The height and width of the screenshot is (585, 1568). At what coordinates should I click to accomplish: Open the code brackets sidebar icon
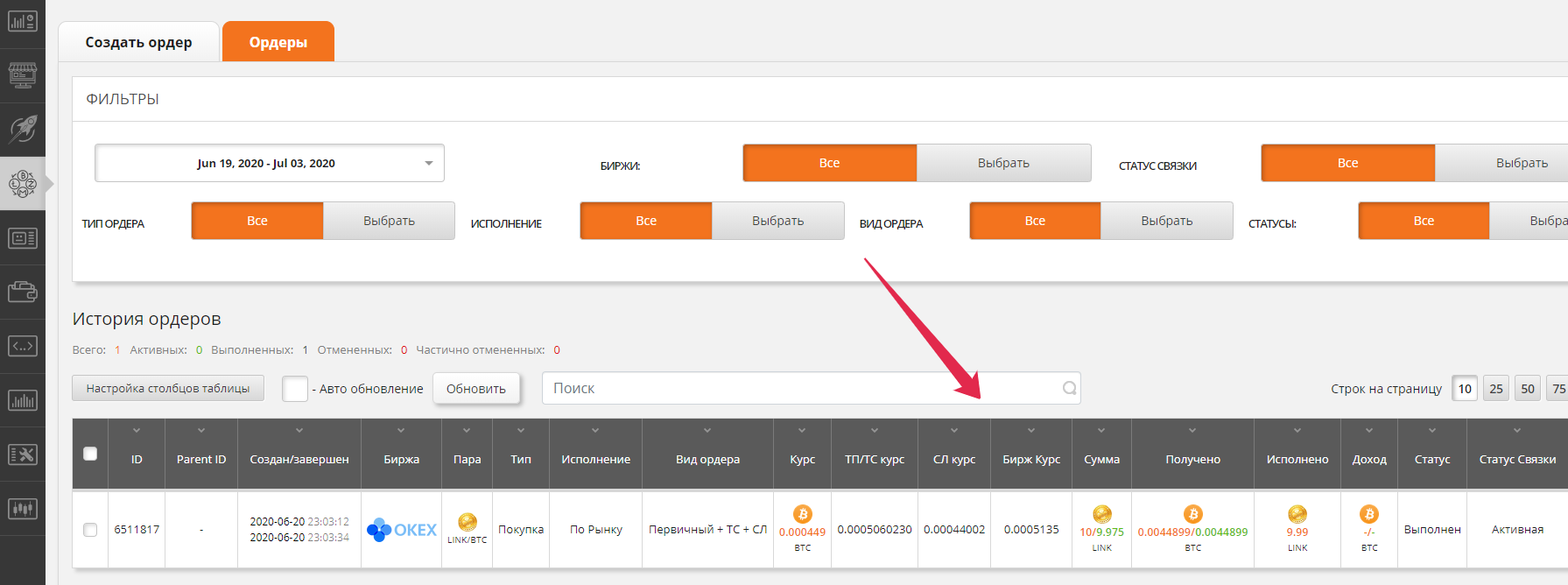[x=23, y=346]
